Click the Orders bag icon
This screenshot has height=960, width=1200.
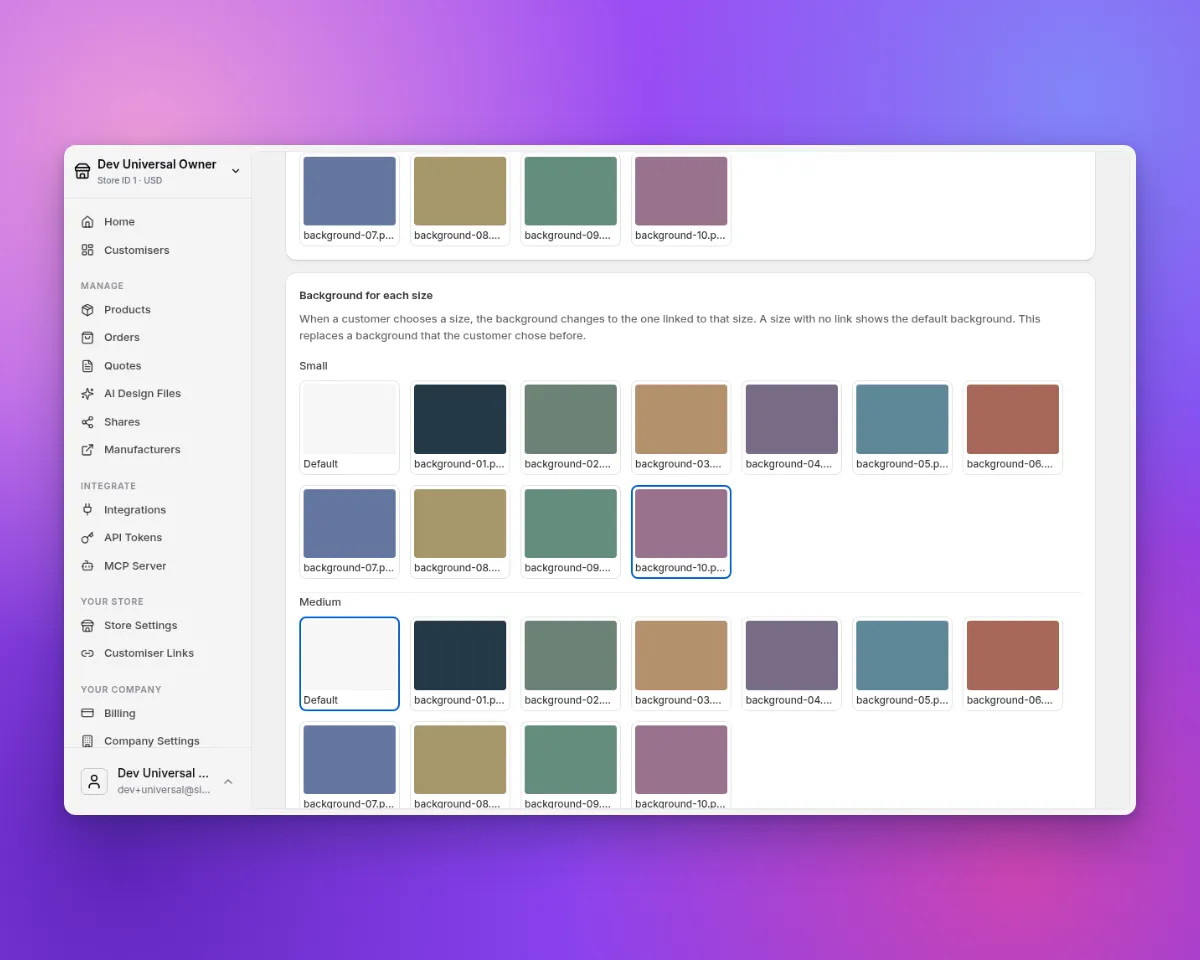click(x=88, y=338)
